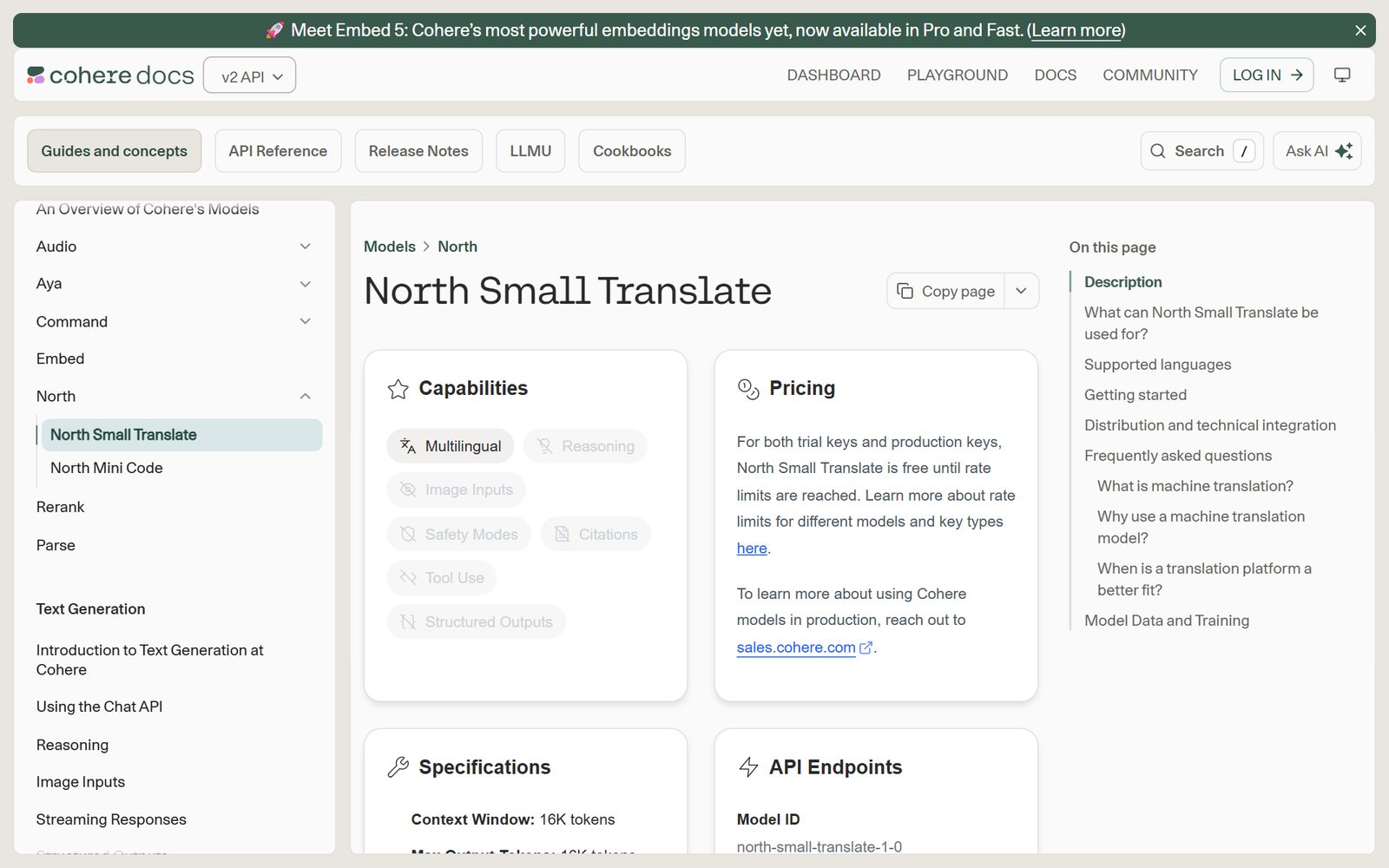The image size is (1389, 868).
Task: Click the slash keyboard shortcut badge
Action: click(x=1244, y=151)
